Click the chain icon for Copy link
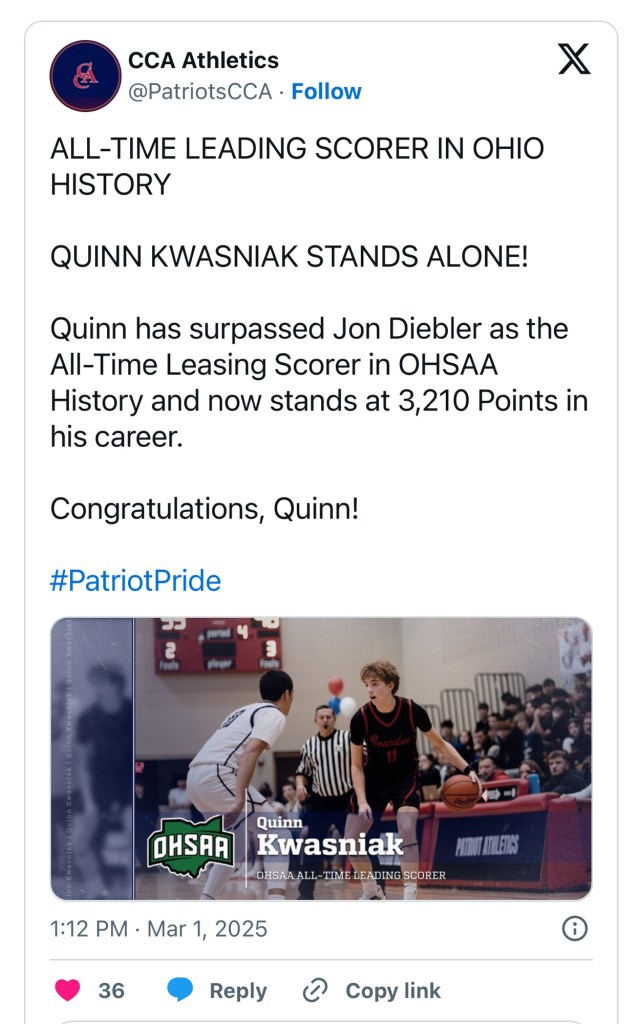Screen dimensions: 639x1024 [x=315, y=990]
